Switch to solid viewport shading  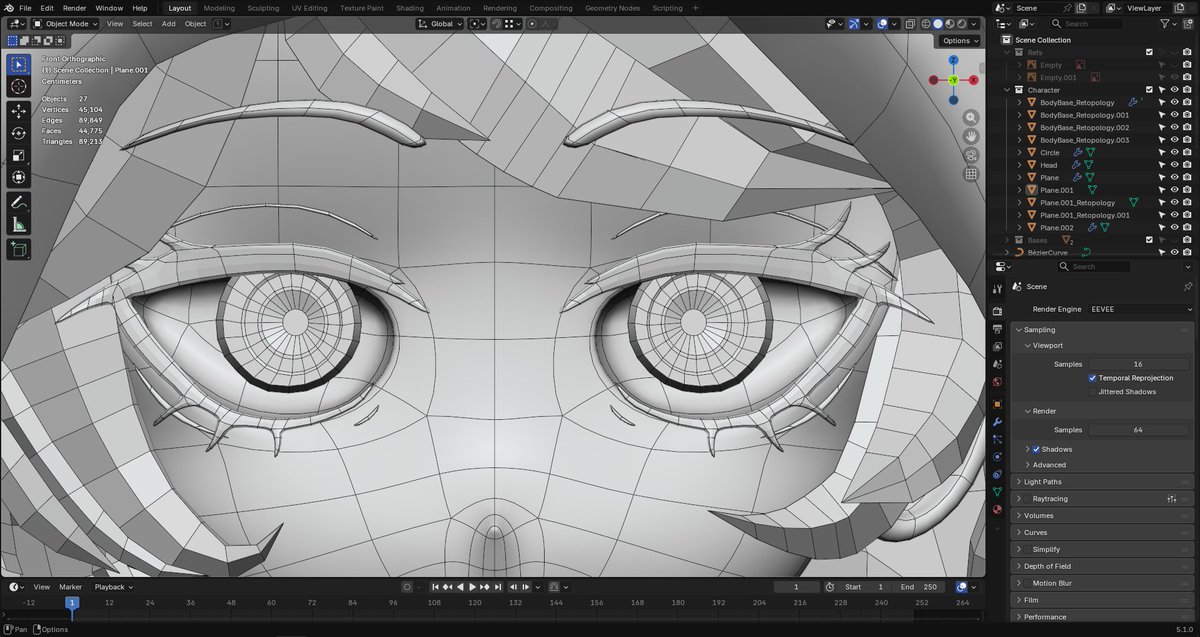(x=937, y=23)
